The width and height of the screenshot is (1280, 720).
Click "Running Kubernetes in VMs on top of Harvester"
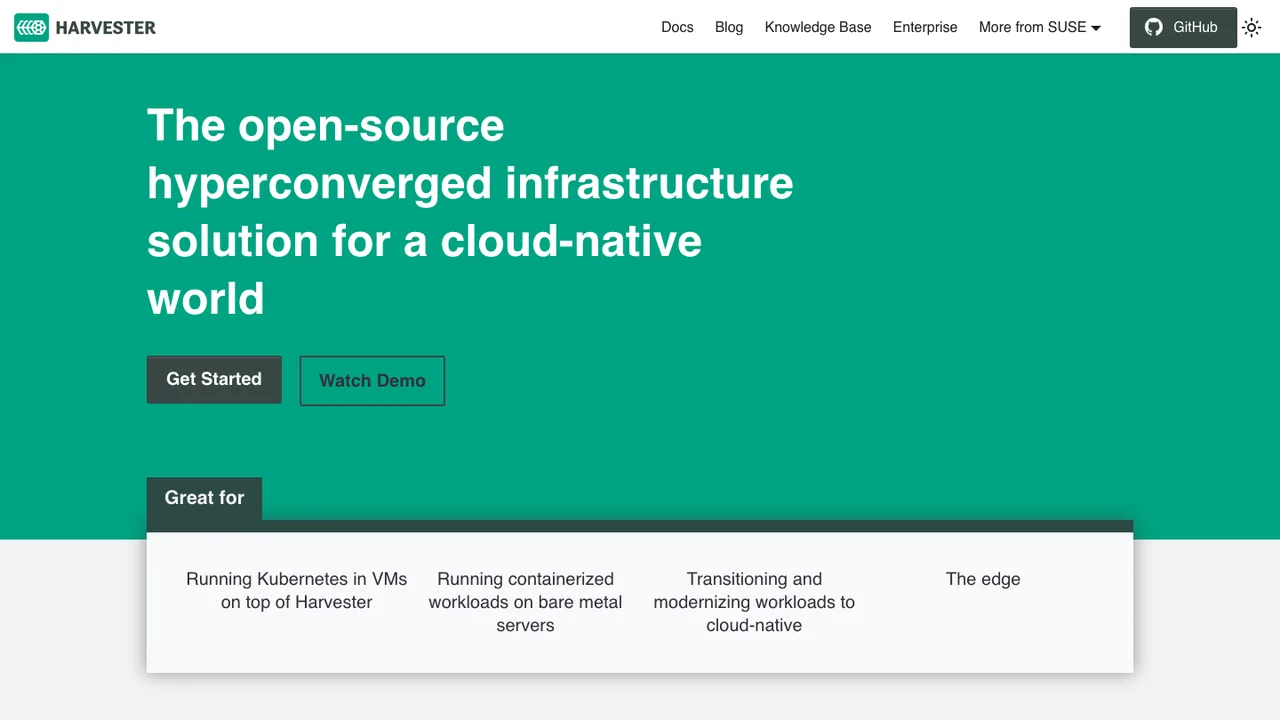click(x=297, y=590)
